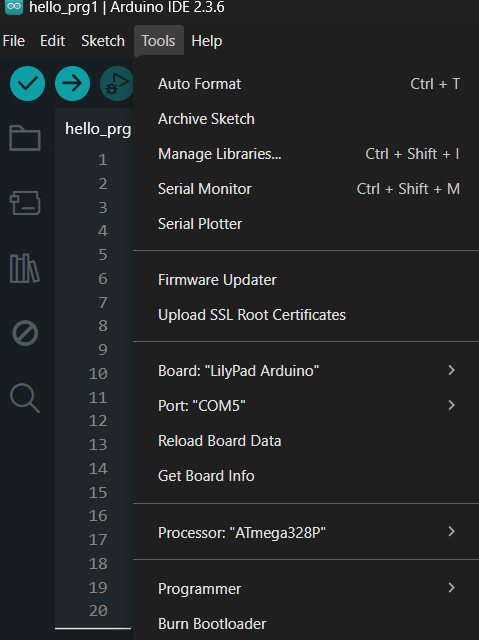The width and height of the screenshot is (479, 640).
Task: Click the Upload arrow button
Action: [72, 84]
